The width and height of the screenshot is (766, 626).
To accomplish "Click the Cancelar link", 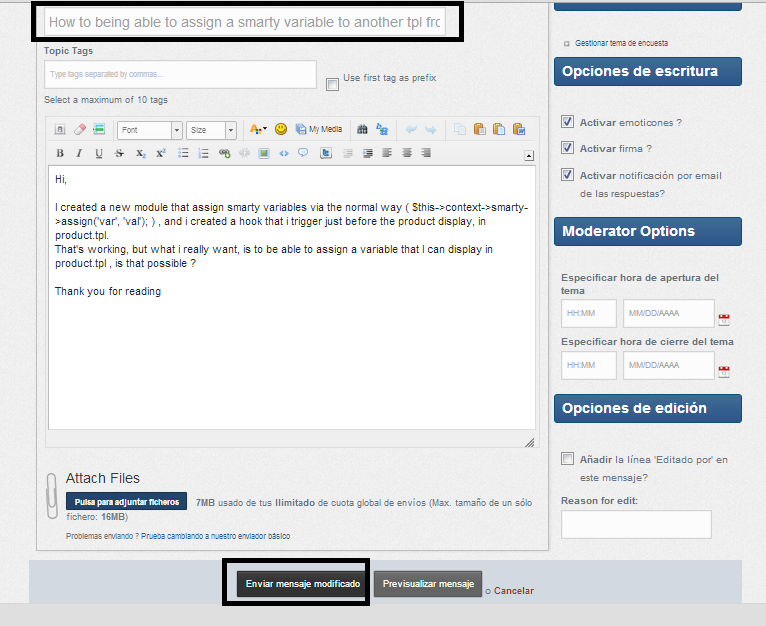I will point(513,591).
